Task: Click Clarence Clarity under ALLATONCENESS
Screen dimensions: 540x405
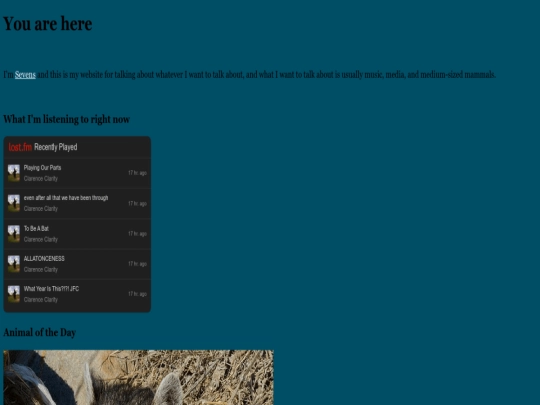Action: (41, 269)
